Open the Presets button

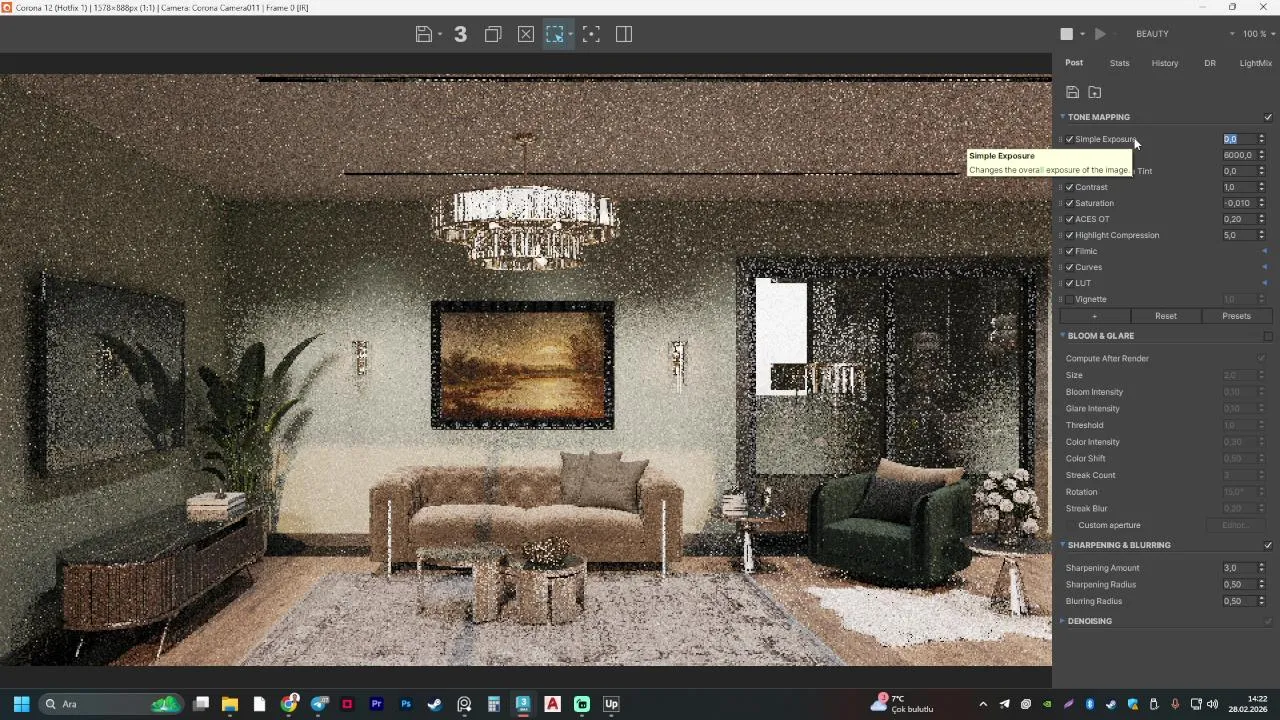tap(1236, 316)
